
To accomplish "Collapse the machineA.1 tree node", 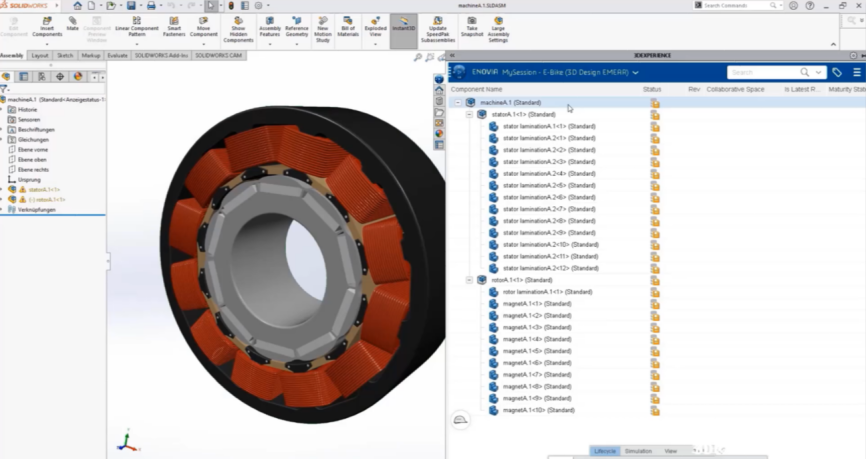I will pyautogui.click(x=458, y=102).
